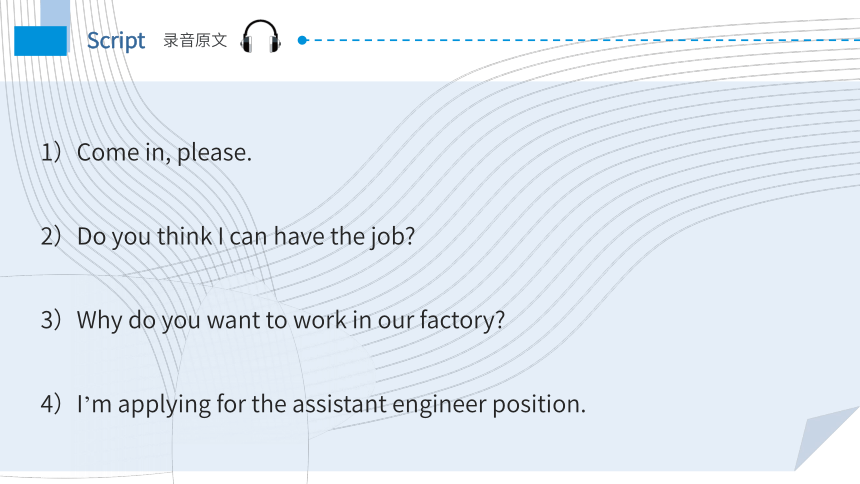The height and width of the screenshot is (484, 860).
Task: Click the solid blue square in header
Action: coord(41,41)
